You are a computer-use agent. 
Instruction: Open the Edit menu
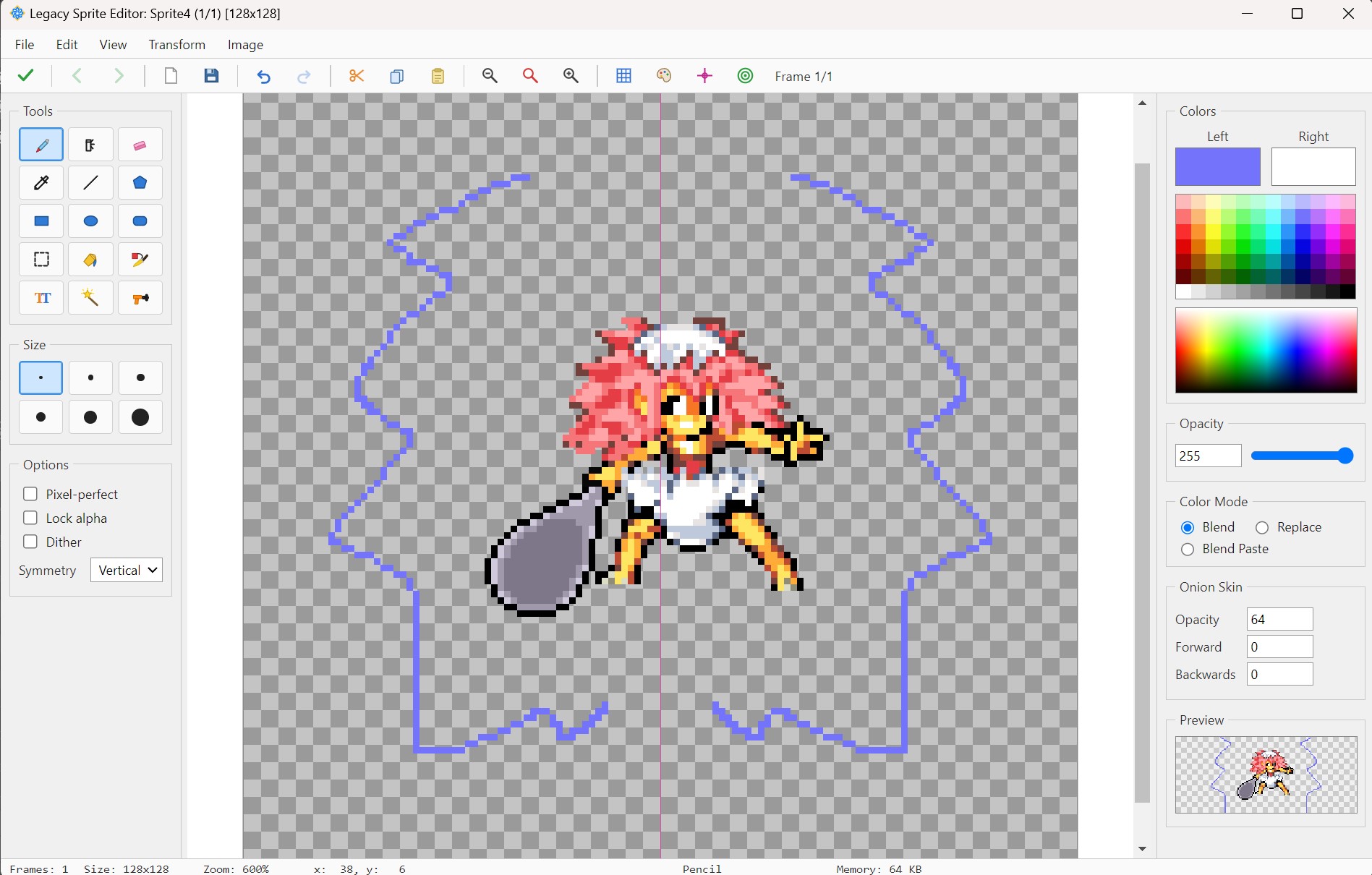(x=67, y=44)
